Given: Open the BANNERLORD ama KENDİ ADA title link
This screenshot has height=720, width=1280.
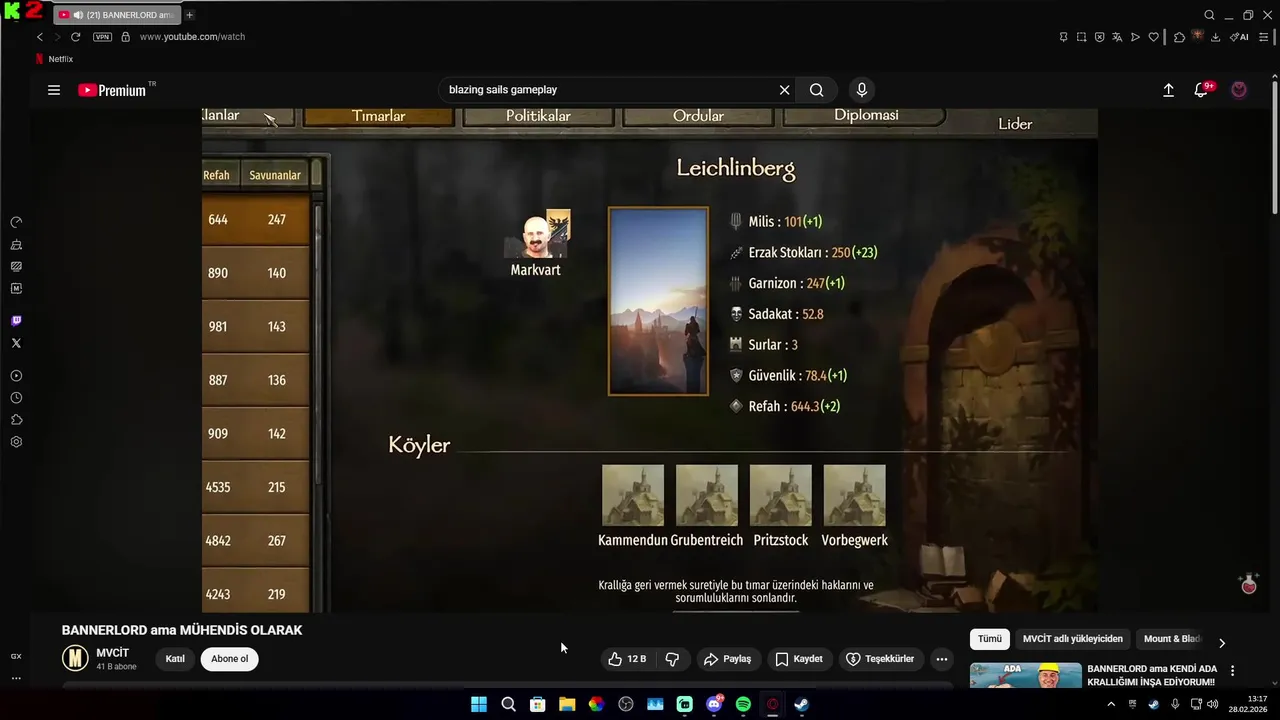Looking at the screenshot, I should [x=1152, y=675].
